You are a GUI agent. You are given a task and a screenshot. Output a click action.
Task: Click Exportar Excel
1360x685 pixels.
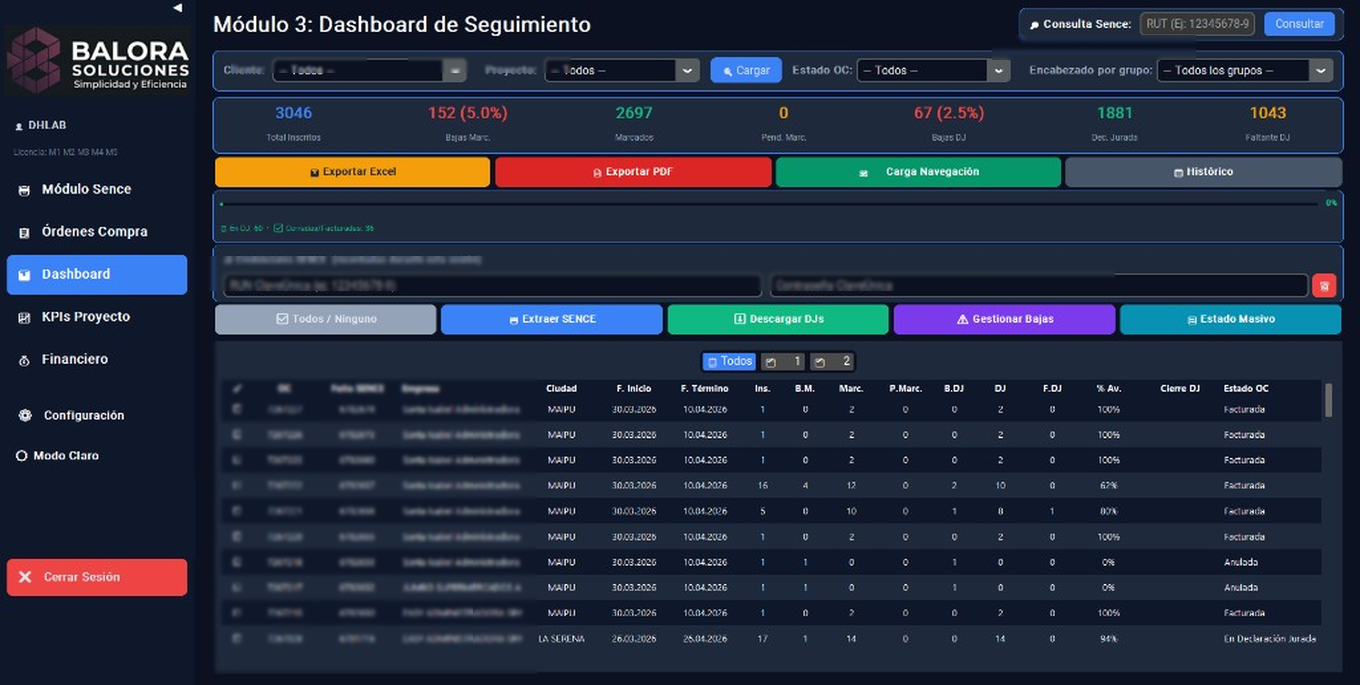352,172
